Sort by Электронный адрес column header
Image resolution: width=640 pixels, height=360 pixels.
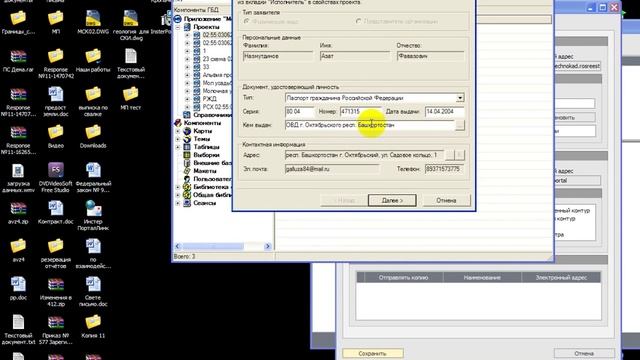coord(561,278)
